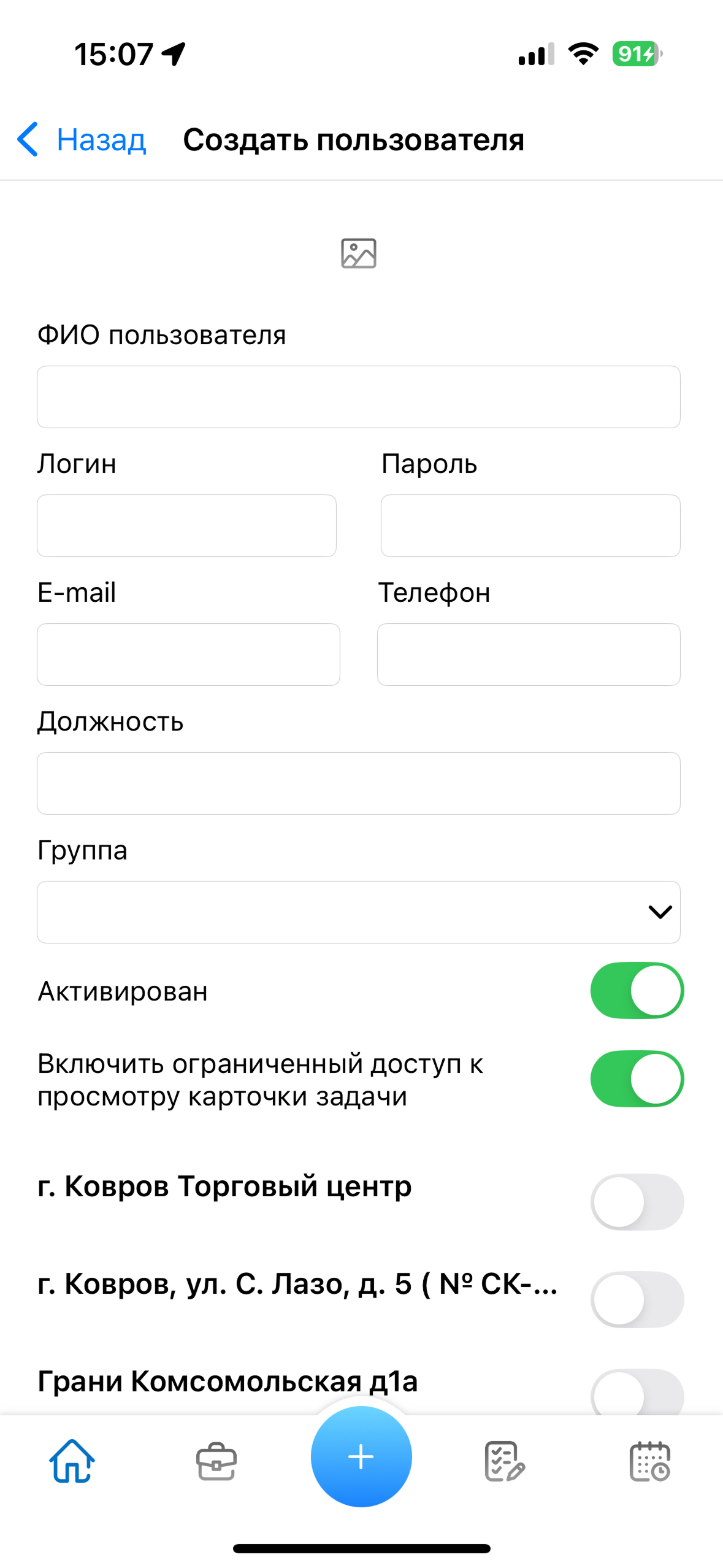Image resolution: width=723 pixels, height=1568 pixels.
Task: Tap the battery indicator in status bar
Action: coord(637,54)
